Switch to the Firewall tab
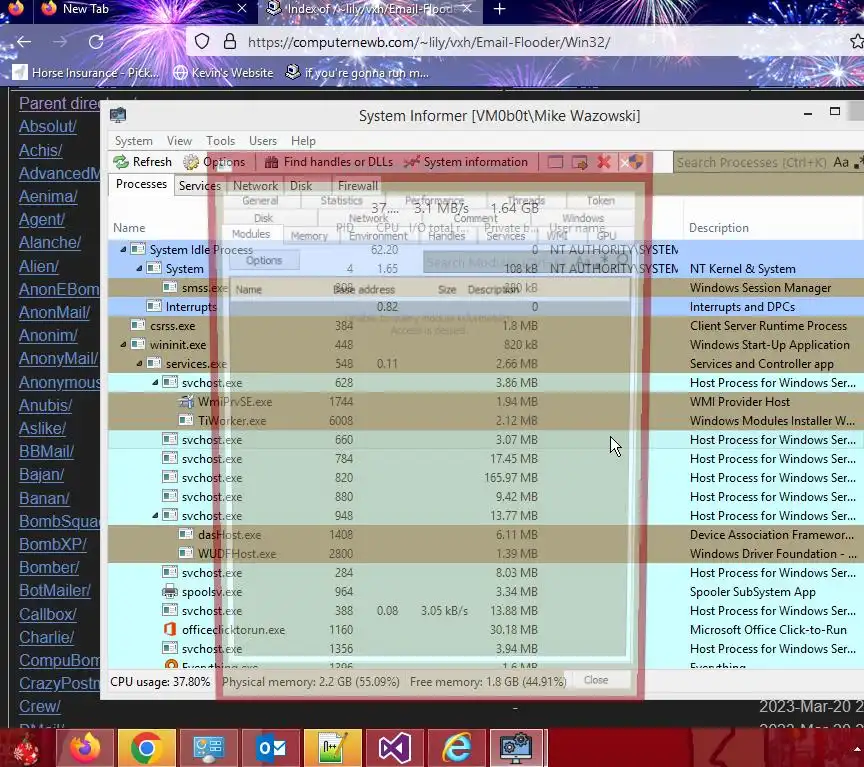Image resolution: width=864 pixels, height=767 pixels. [358, 186]
